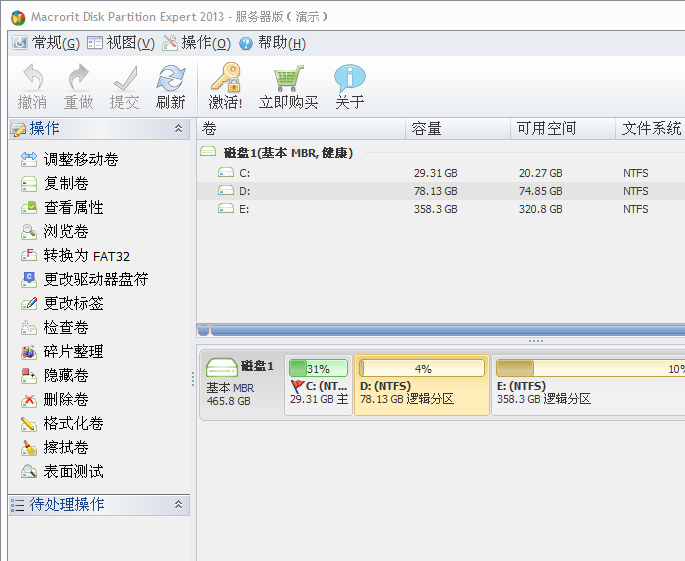
Task: Collapse the 操作 (Operations) panel
Action: tap(178, 128)
